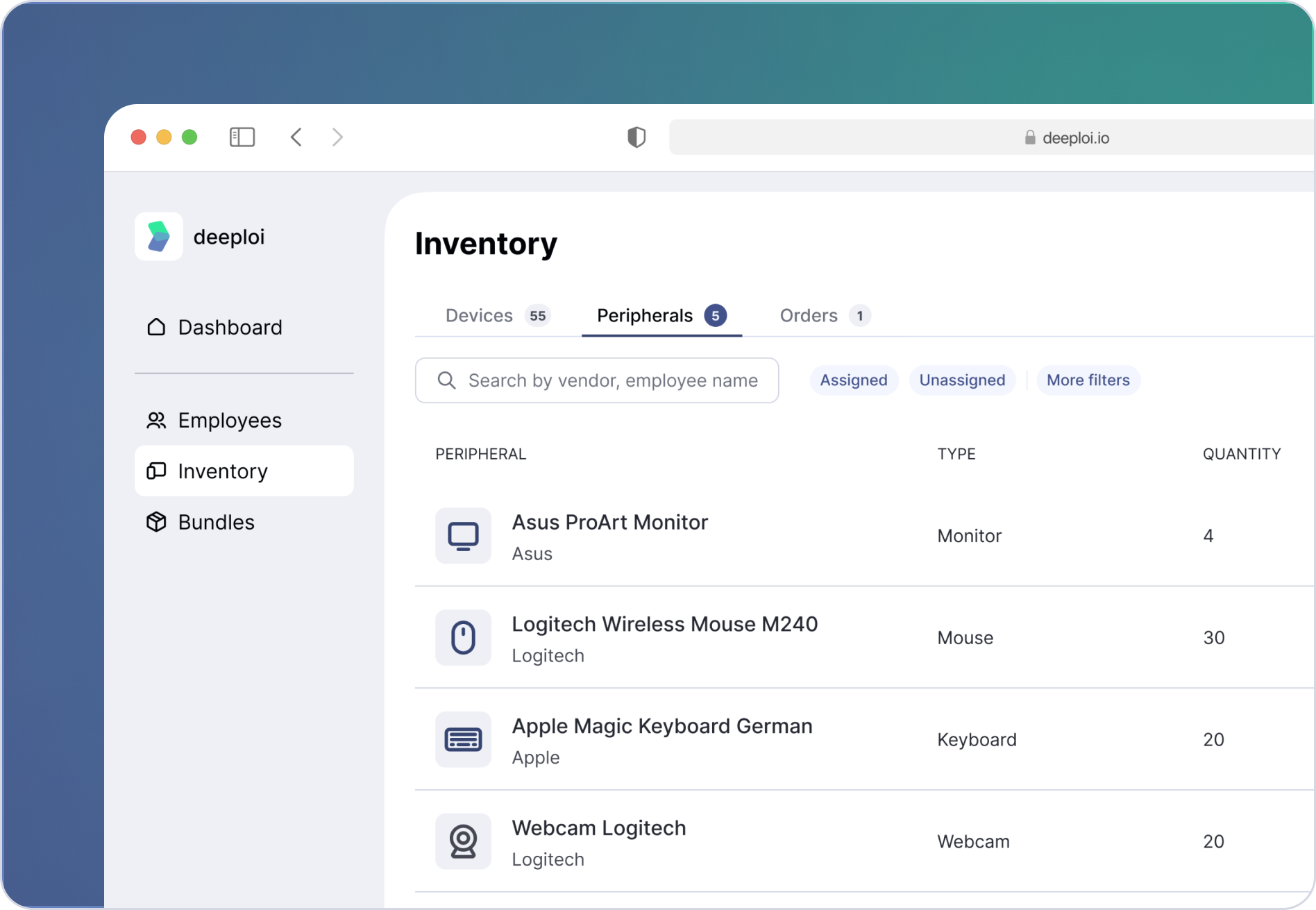This screenshot has height=910, width=1316.
Task: Click the browser forward arrow
Action: click(x=338, y=137)
